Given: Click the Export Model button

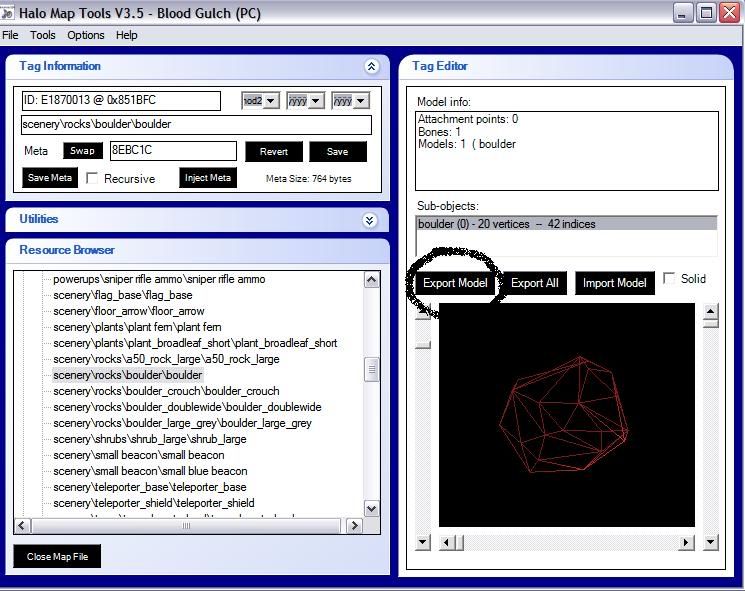Looking at the screenshot, I should point(455,283).
